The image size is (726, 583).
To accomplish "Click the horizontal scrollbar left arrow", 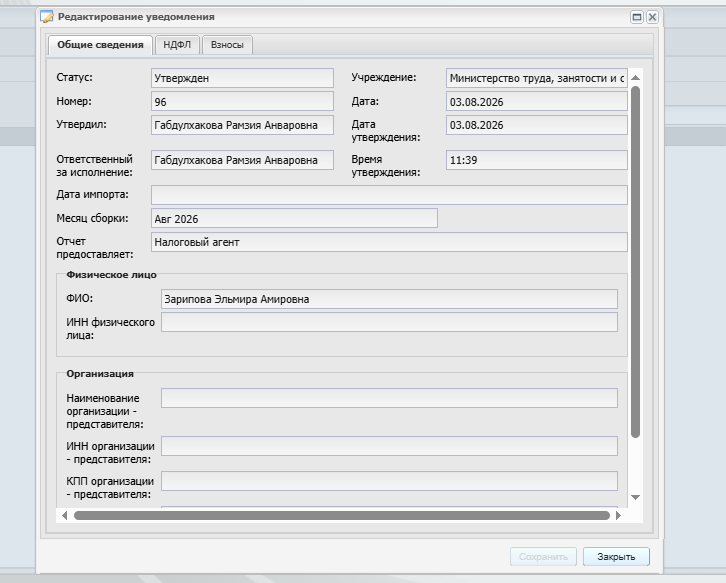I will click(x=64, y=515).
